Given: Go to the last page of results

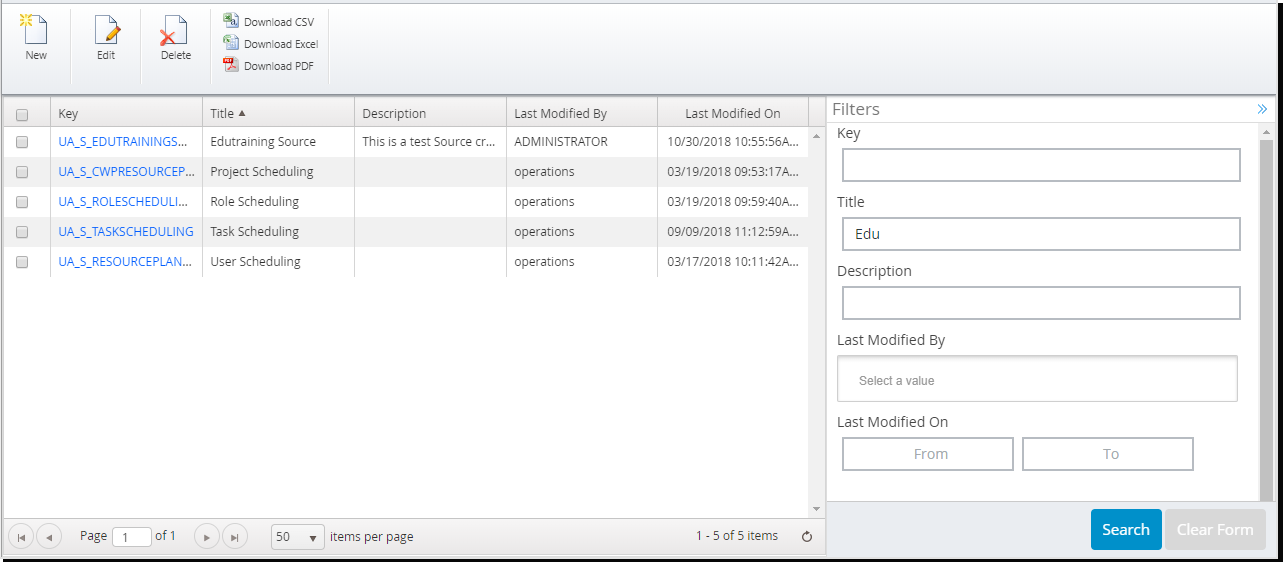Looking at the screenshot, I should tap(234, 537).
